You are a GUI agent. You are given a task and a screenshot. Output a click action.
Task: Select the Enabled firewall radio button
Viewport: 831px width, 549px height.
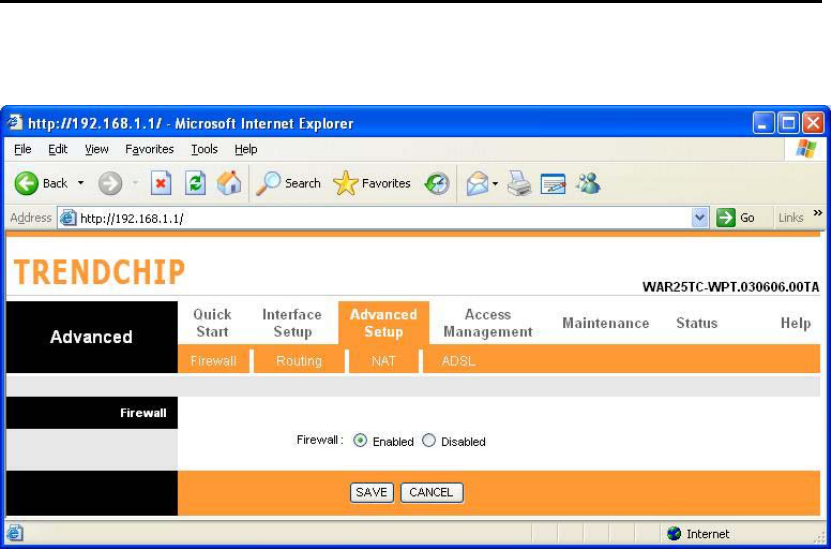click(x=360, y=441)
